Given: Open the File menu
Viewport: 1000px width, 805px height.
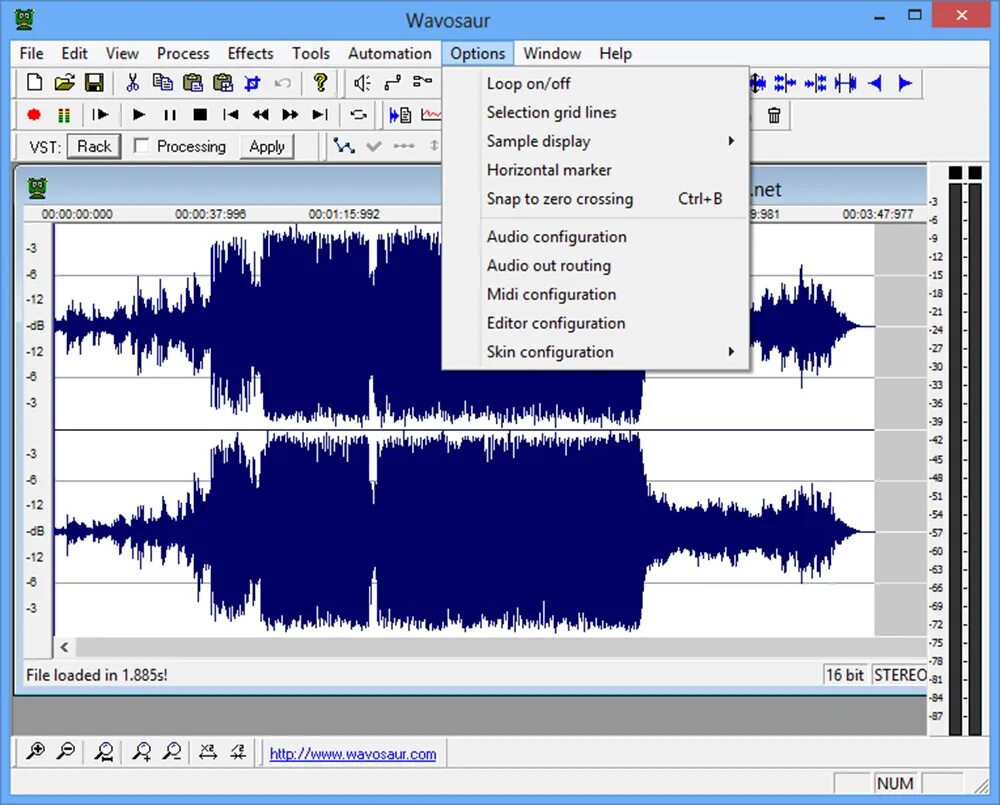Looking at the screenshot, I should click(31, 54).
